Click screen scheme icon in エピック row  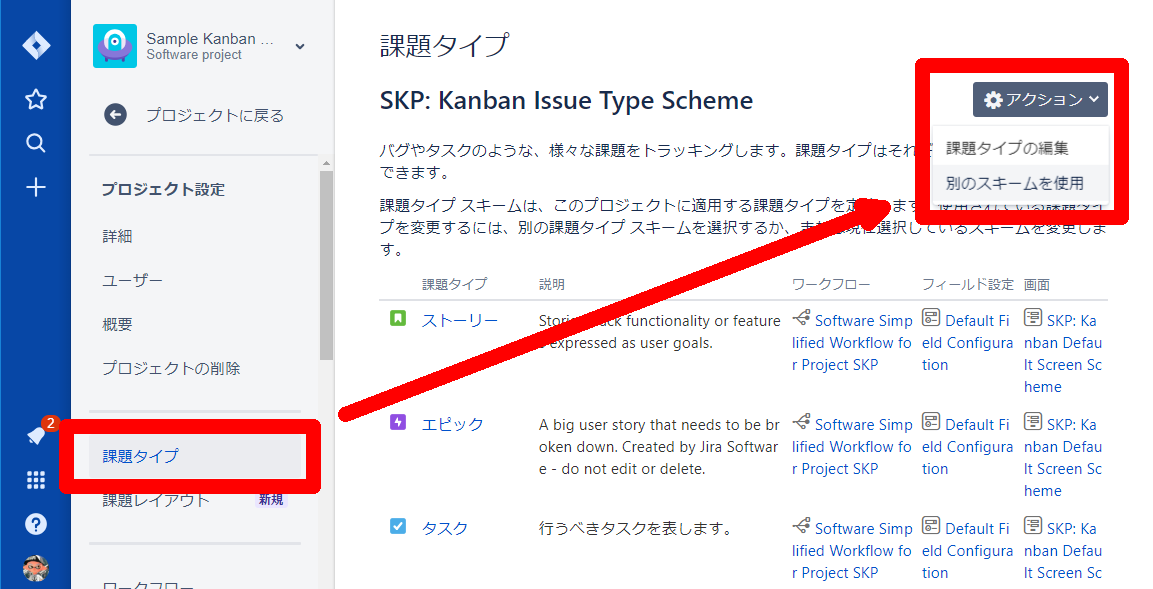pyautogui.click(x=1033, y=422)
